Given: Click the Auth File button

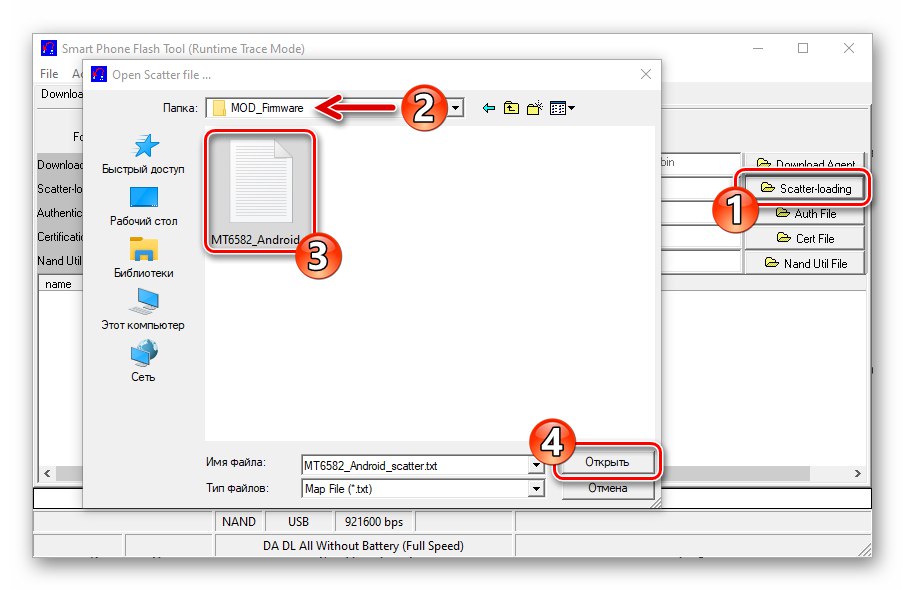Looking at the screenshot, I should [x=805, y=214].
